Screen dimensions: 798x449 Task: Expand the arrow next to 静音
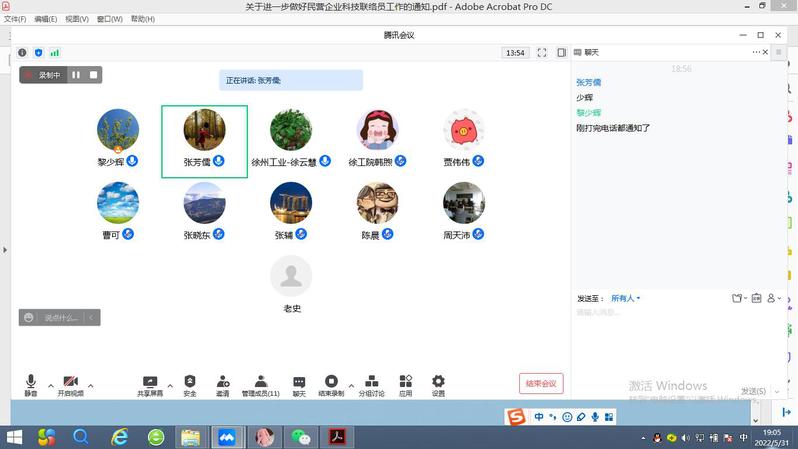pos(48,385)
